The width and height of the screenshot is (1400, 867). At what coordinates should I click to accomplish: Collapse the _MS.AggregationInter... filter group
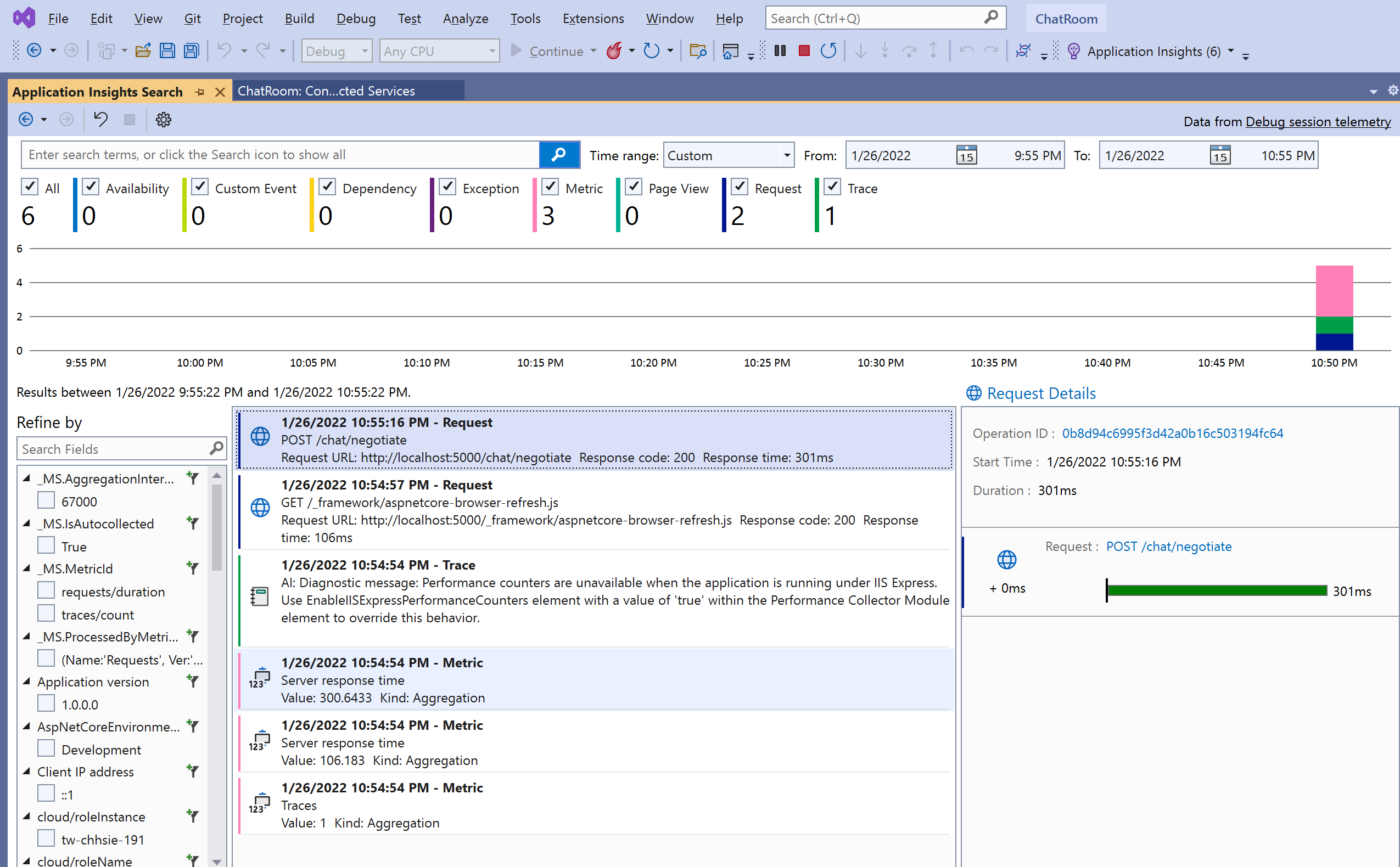point(26,478)
